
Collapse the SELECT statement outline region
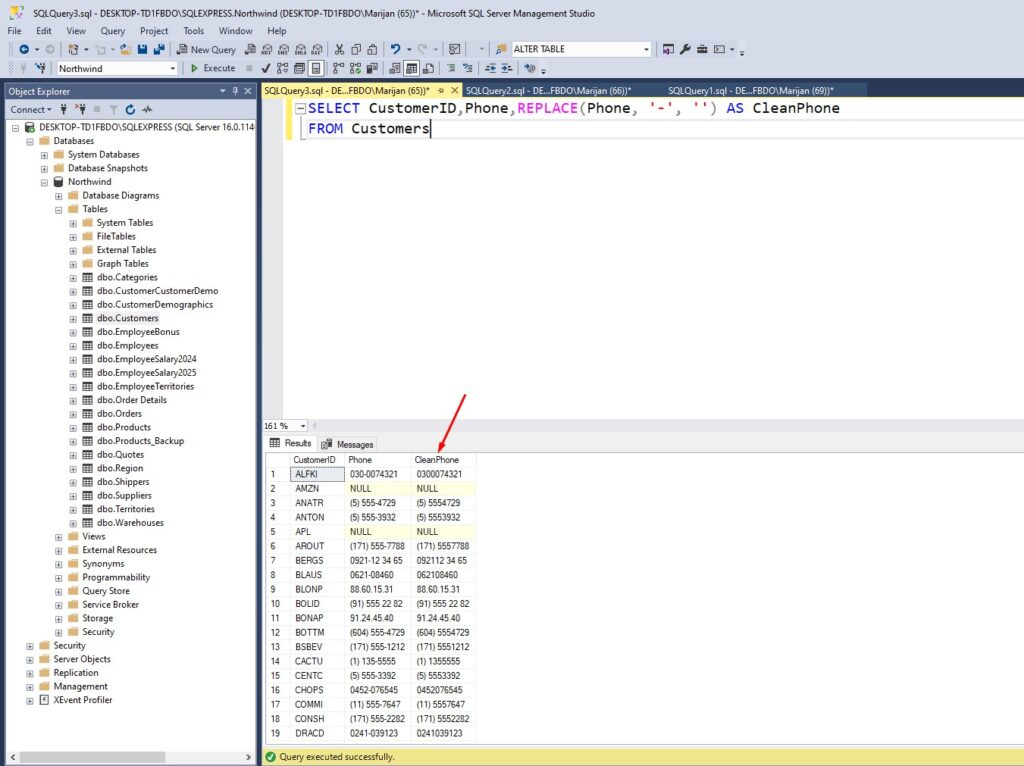[x=300, y=108]
